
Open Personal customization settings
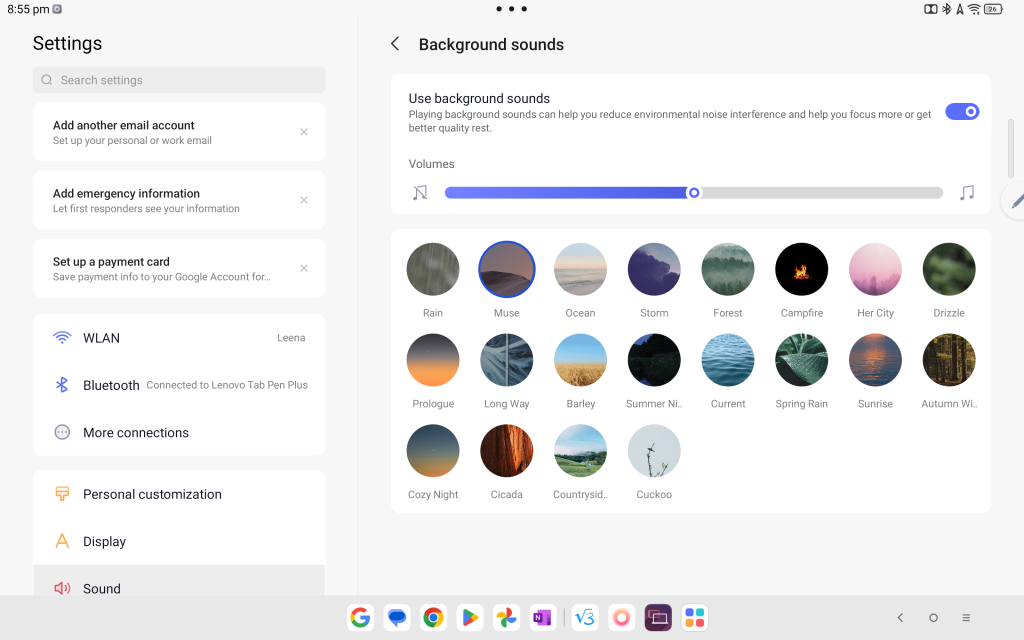coord(179,494)
